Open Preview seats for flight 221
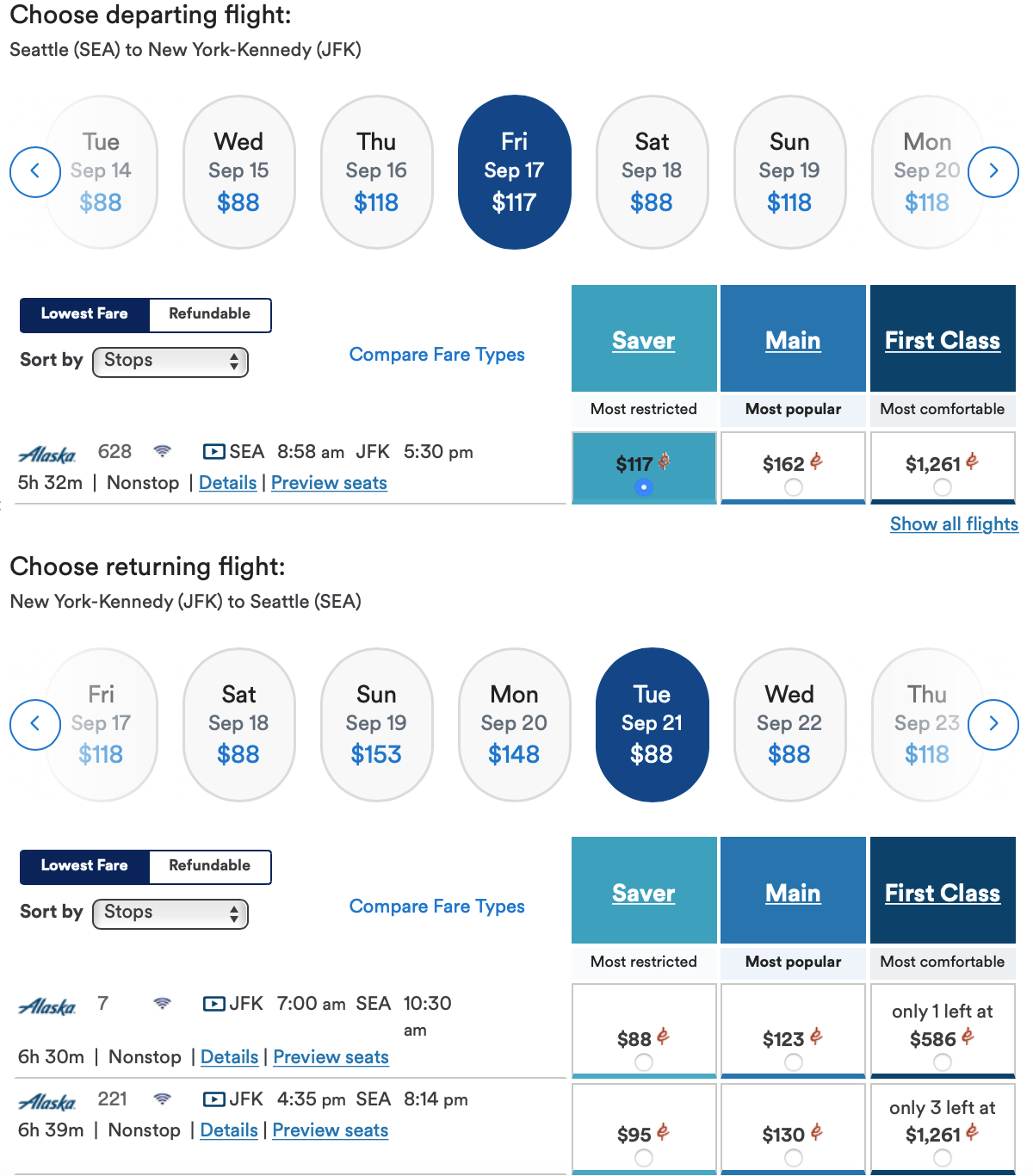 click(330, 1130)
